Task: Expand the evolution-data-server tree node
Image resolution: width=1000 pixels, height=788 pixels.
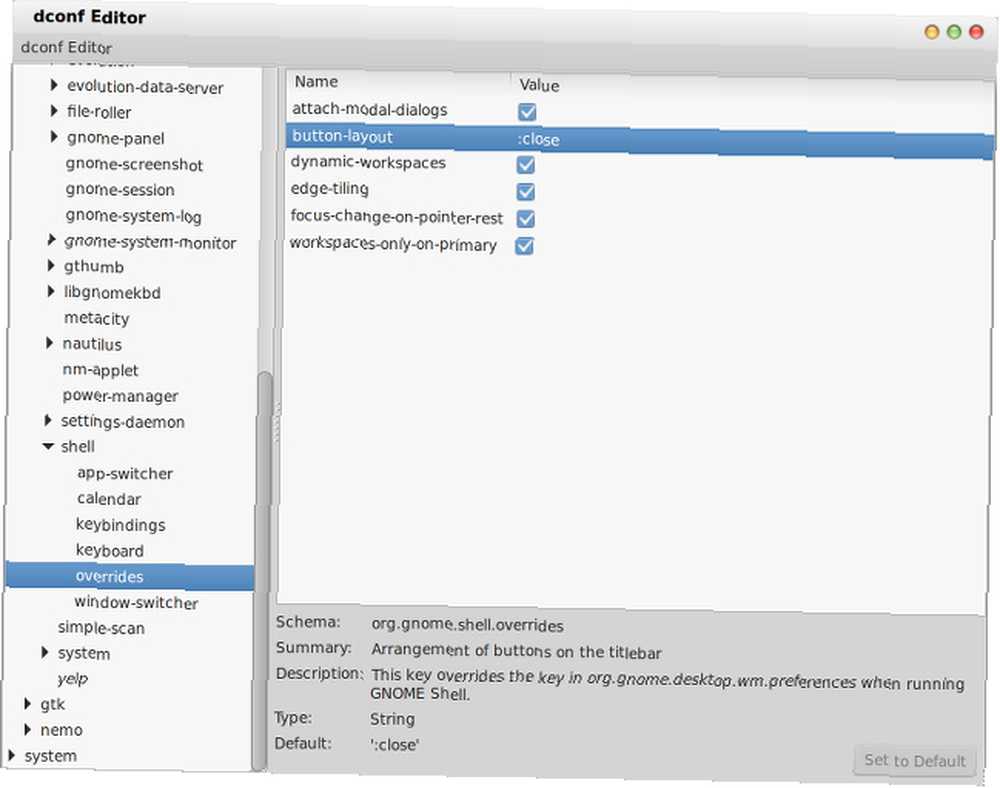Action: pyautogui.click(x=54, y=85)
